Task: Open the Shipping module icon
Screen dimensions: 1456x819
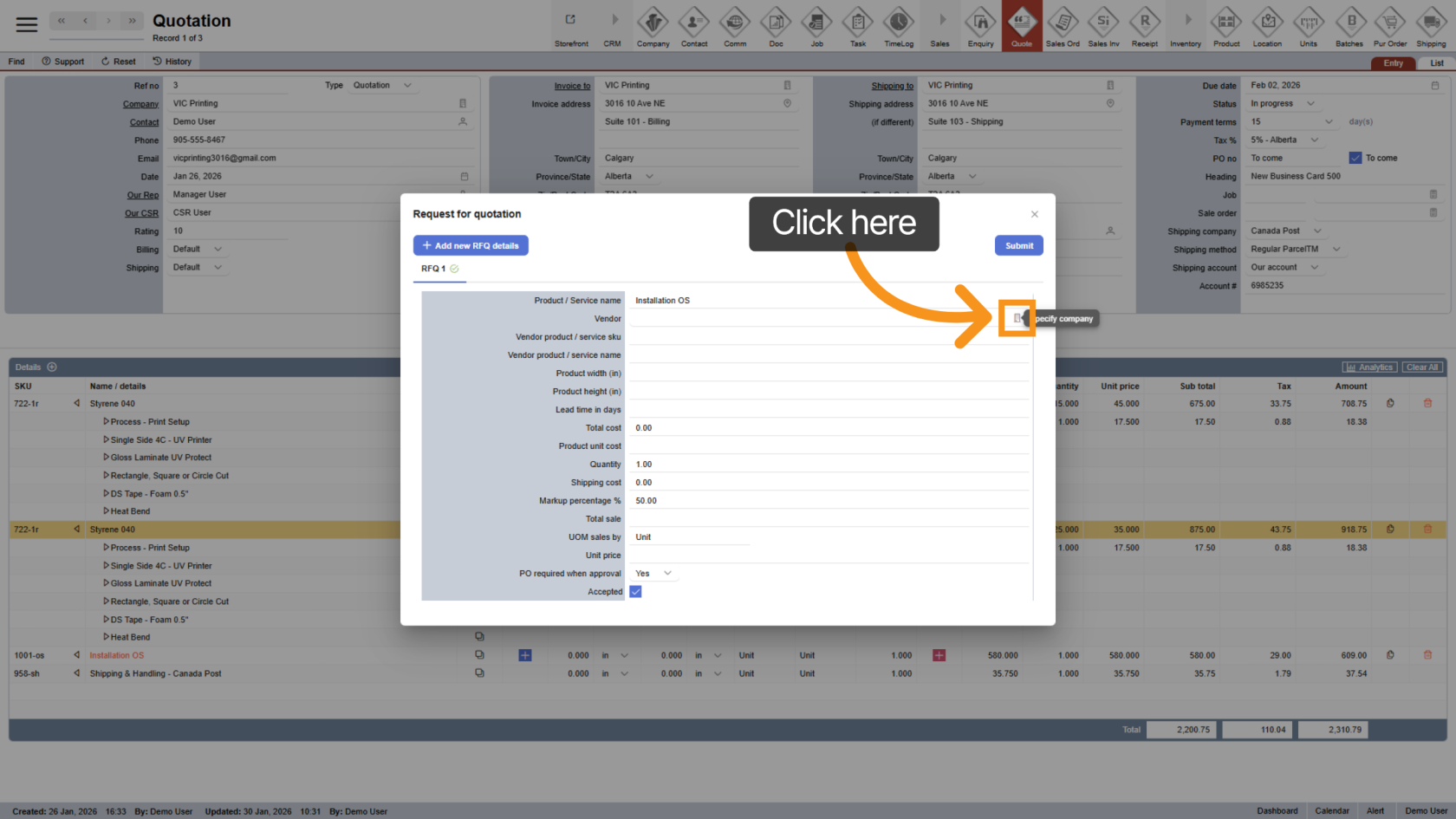Action: [x=1431, y=26]
